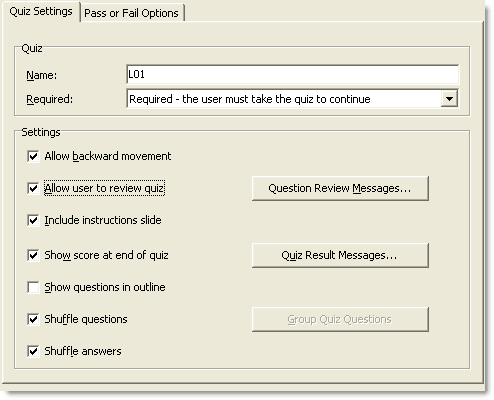Screen dimensions: 494x400
Task: Uncheck Allow backward movement checkbox
Action: coord(33,156)
